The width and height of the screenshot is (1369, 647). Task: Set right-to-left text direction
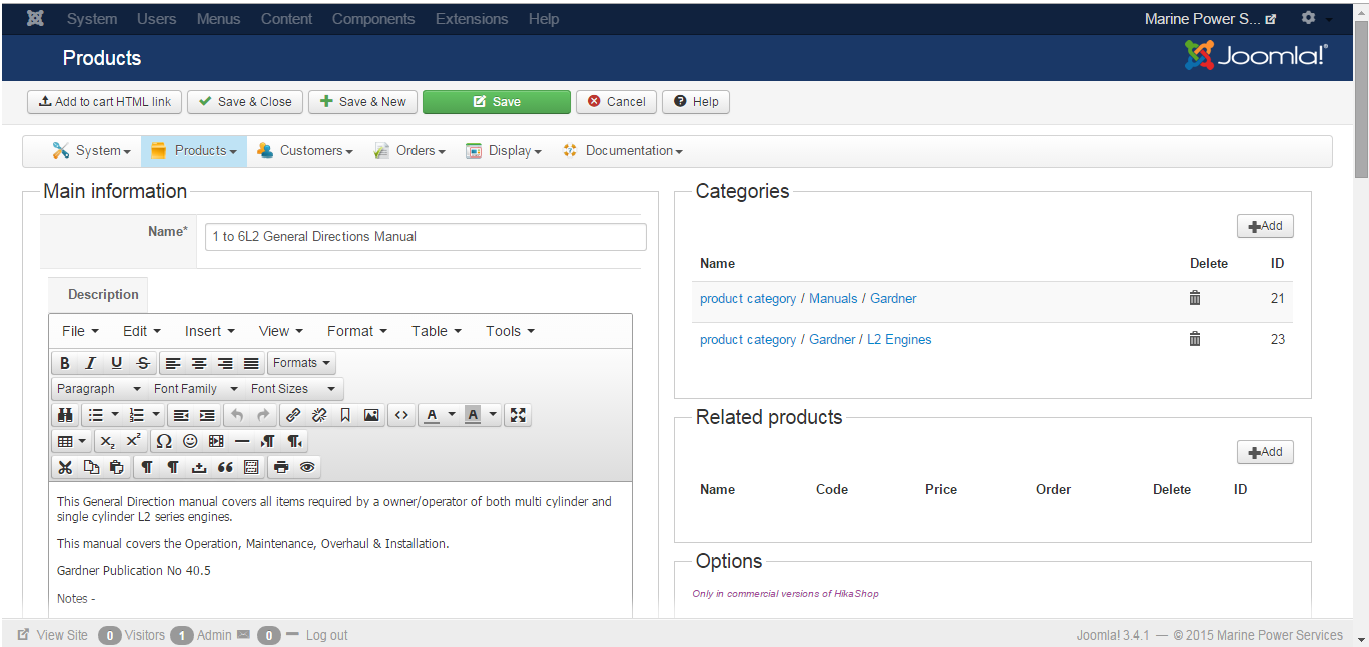pyautogui.click(x=294, y=441)
